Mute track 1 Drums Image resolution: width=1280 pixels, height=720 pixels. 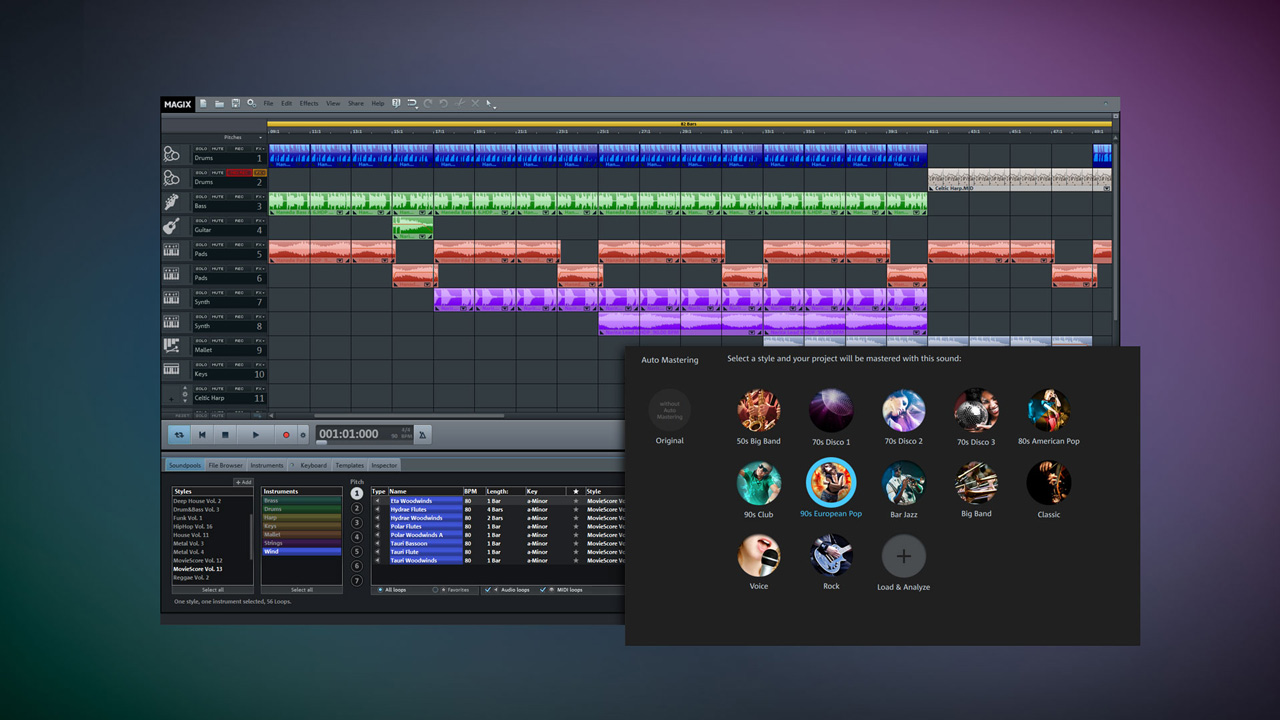tap(216, 148)
